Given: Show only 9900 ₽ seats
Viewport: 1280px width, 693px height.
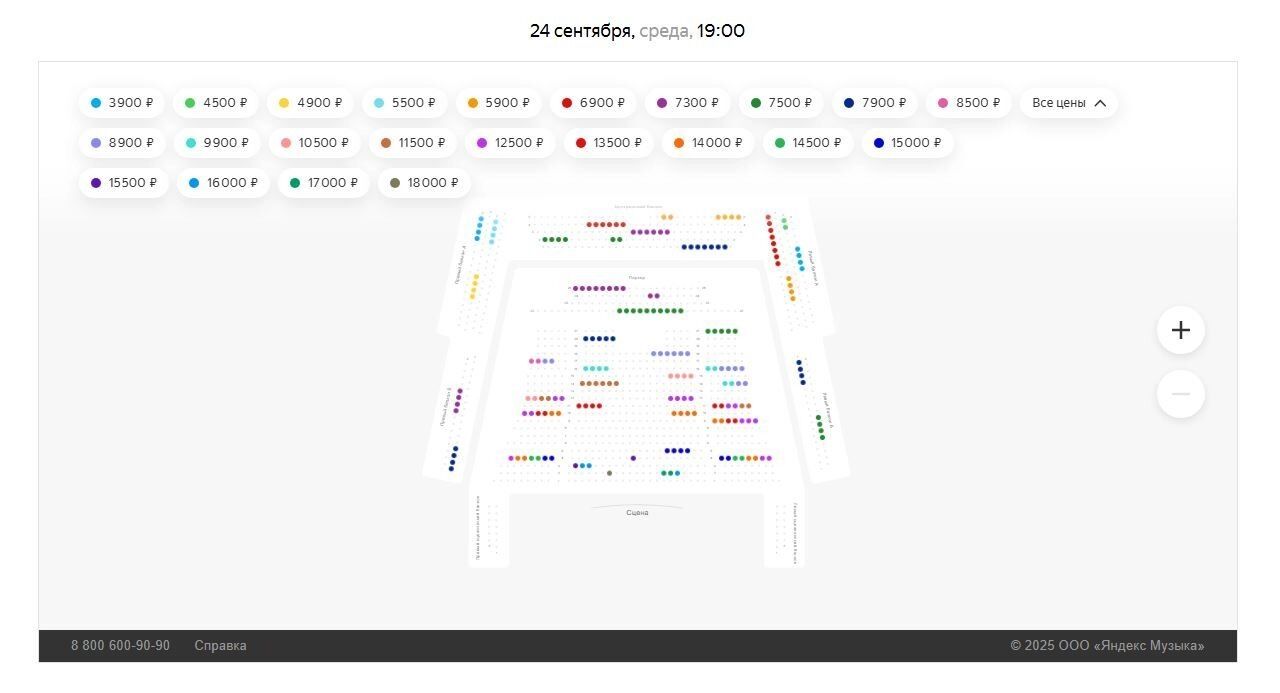Looking at the screenshot, I should (217, 143).
